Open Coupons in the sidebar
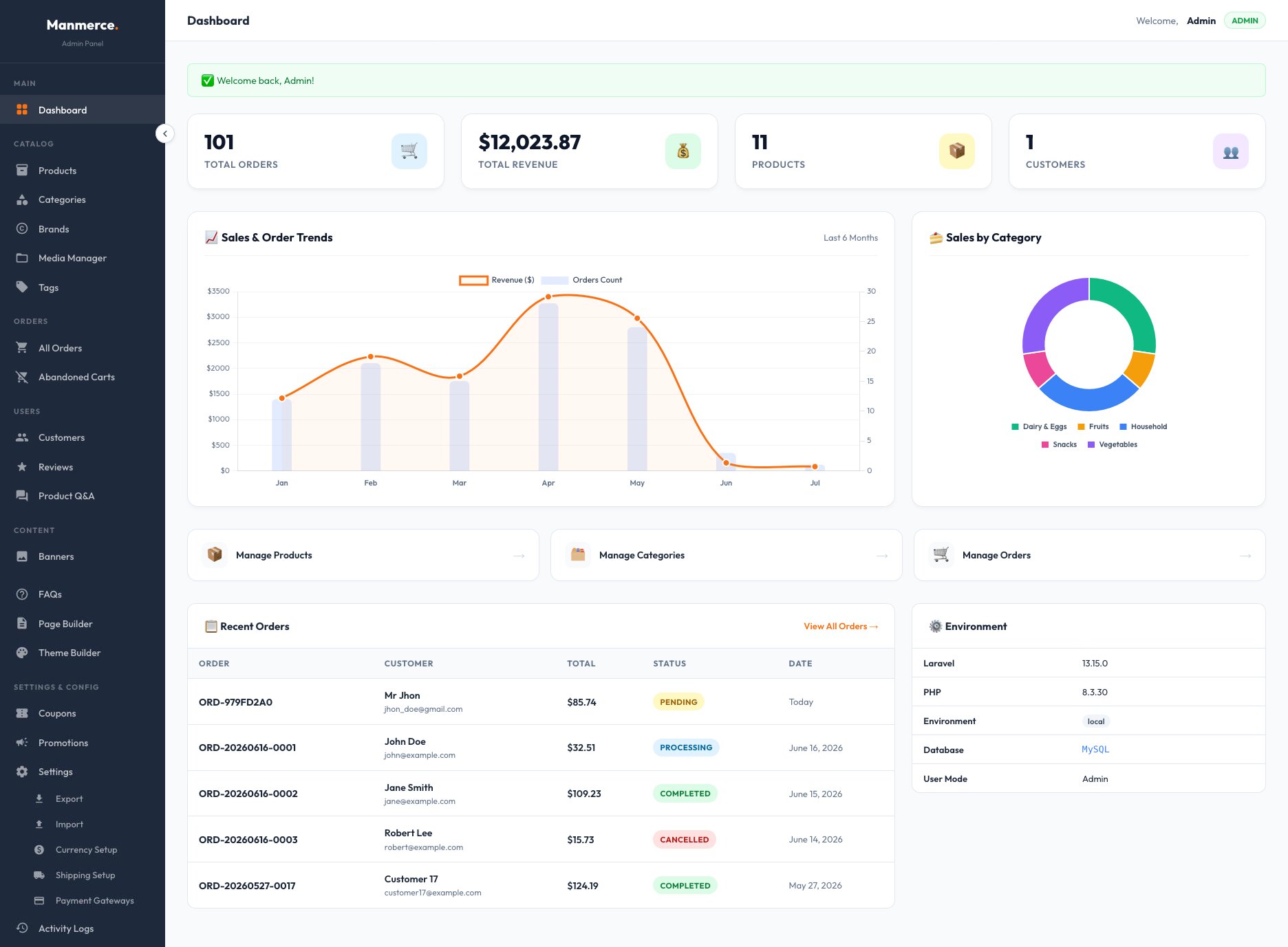This screenshot has width=1288, height=947. tap(83, 713)
